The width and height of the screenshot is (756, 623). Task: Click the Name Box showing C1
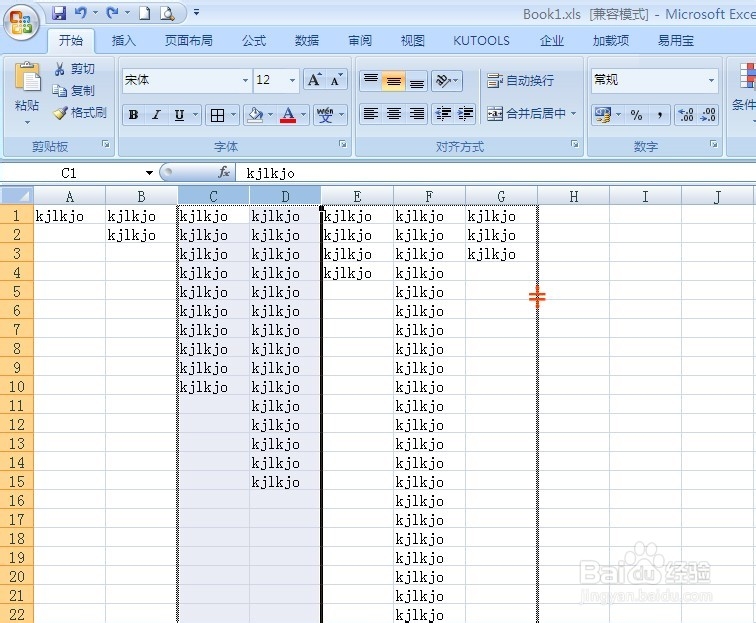(68, 173)
